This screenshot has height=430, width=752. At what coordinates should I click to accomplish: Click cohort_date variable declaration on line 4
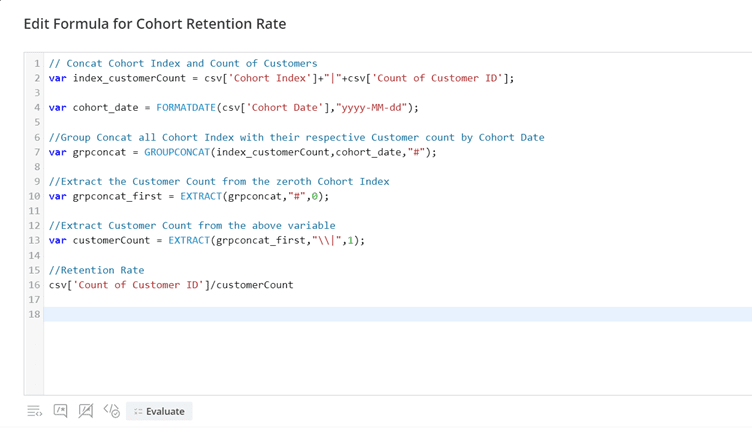[106, 107]
